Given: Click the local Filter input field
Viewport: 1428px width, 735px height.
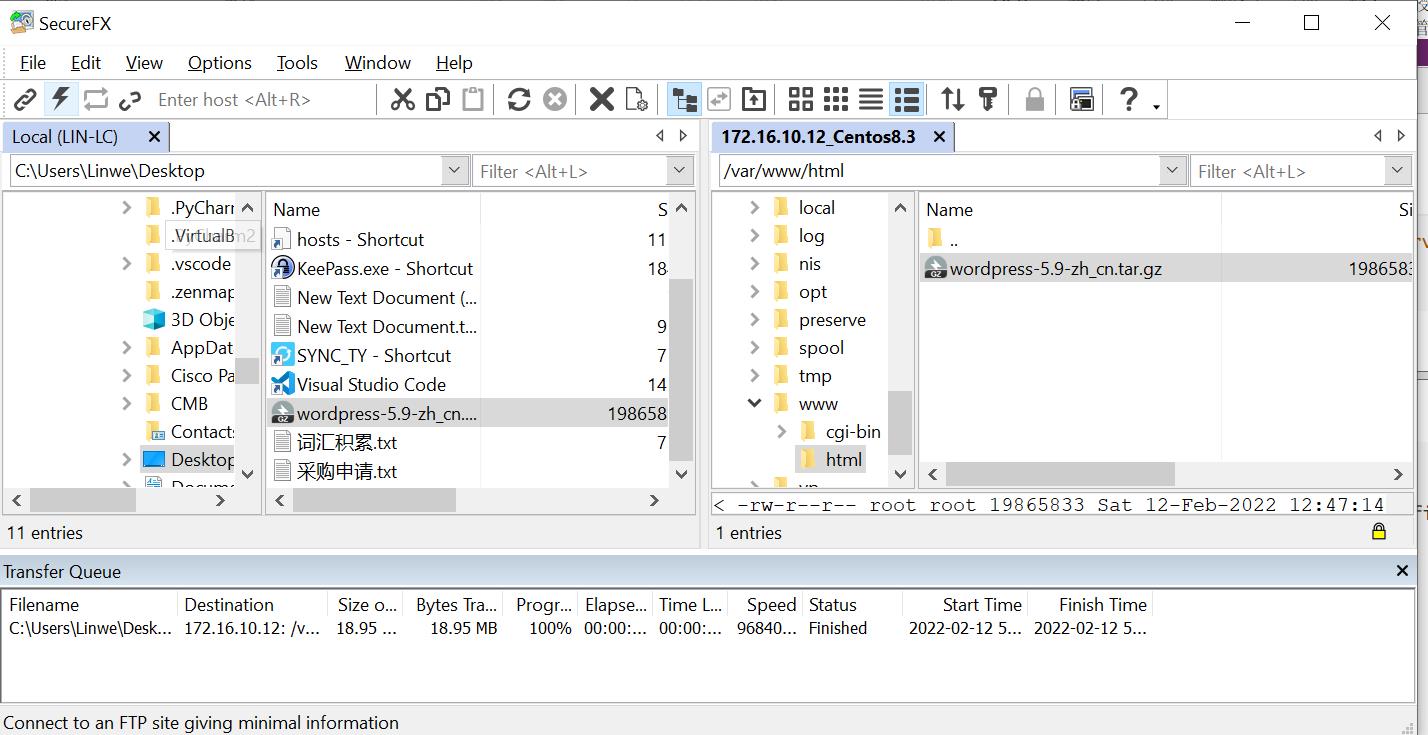Looking at the screenshot, I should tap(571, 171).
